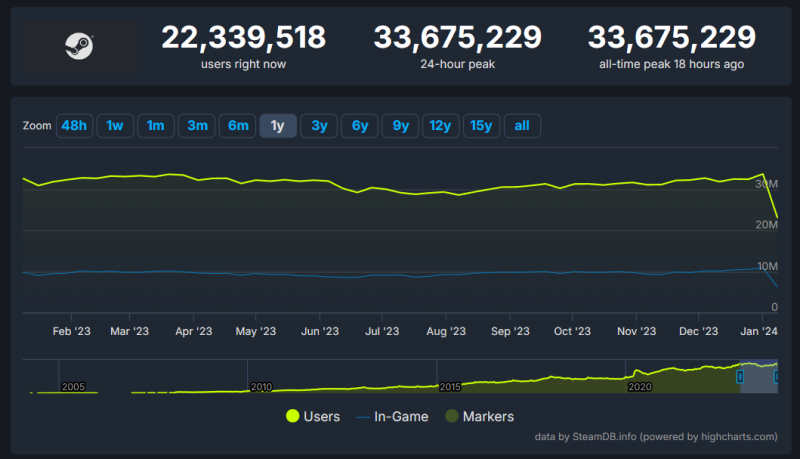This screenshot has height=459, width=800.
Task: Zoom chart to 3y
Action: (x=318, y=125)
